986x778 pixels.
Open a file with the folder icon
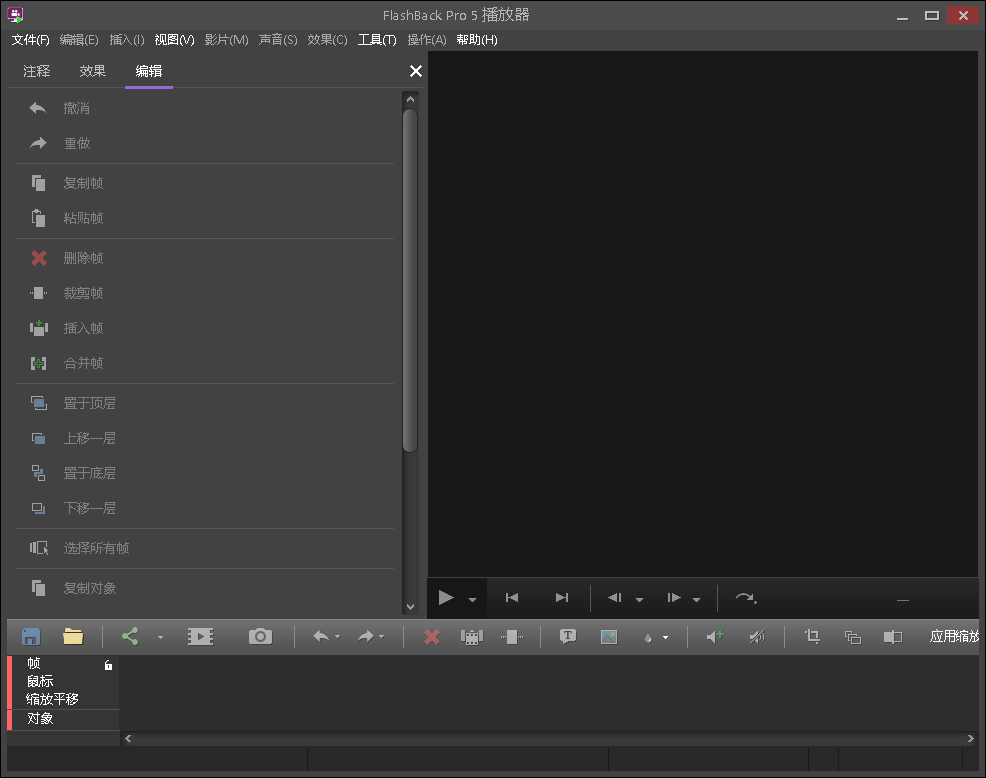73,636
